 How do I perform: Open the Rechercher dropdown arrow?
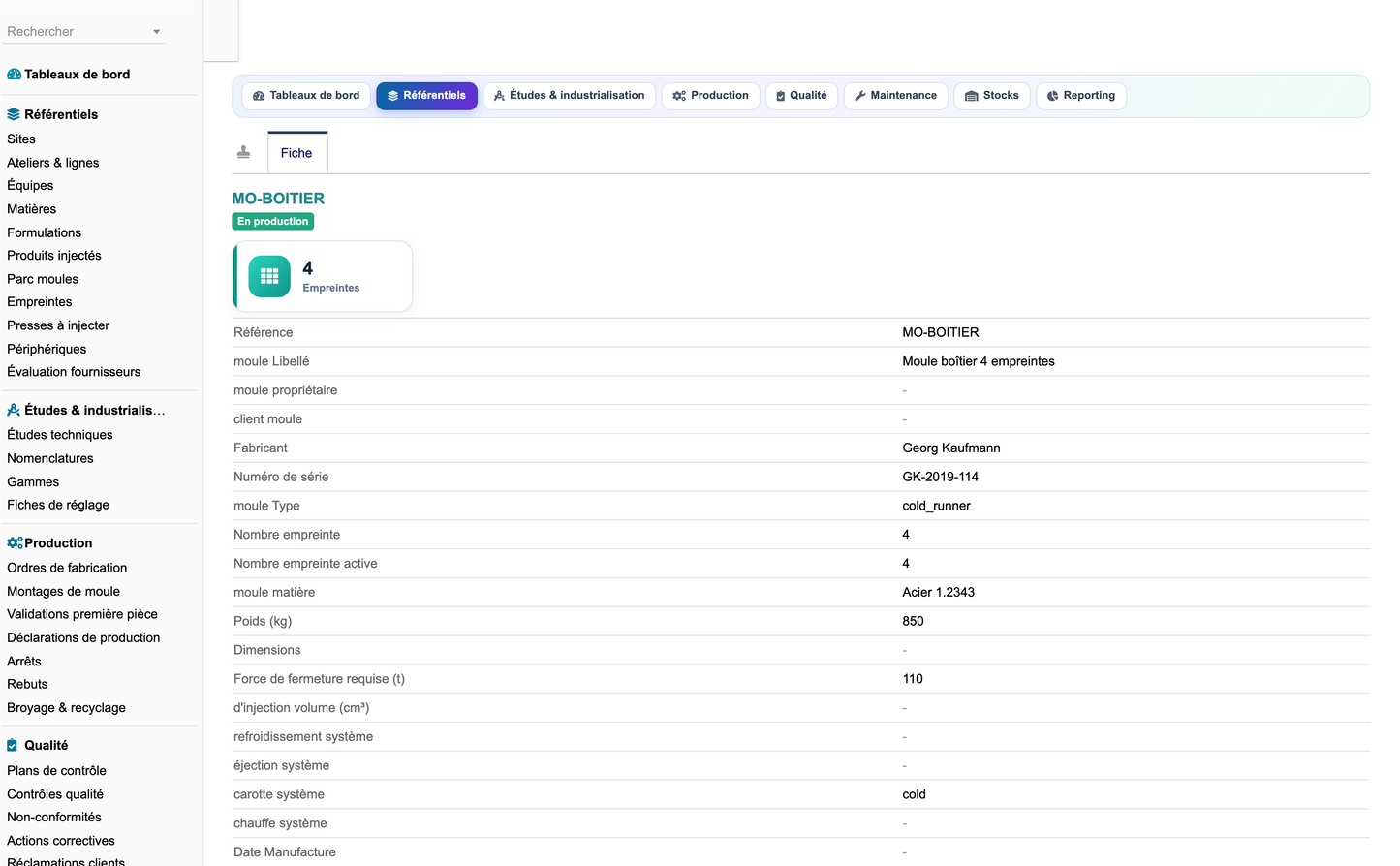click(x=156, y=32)
